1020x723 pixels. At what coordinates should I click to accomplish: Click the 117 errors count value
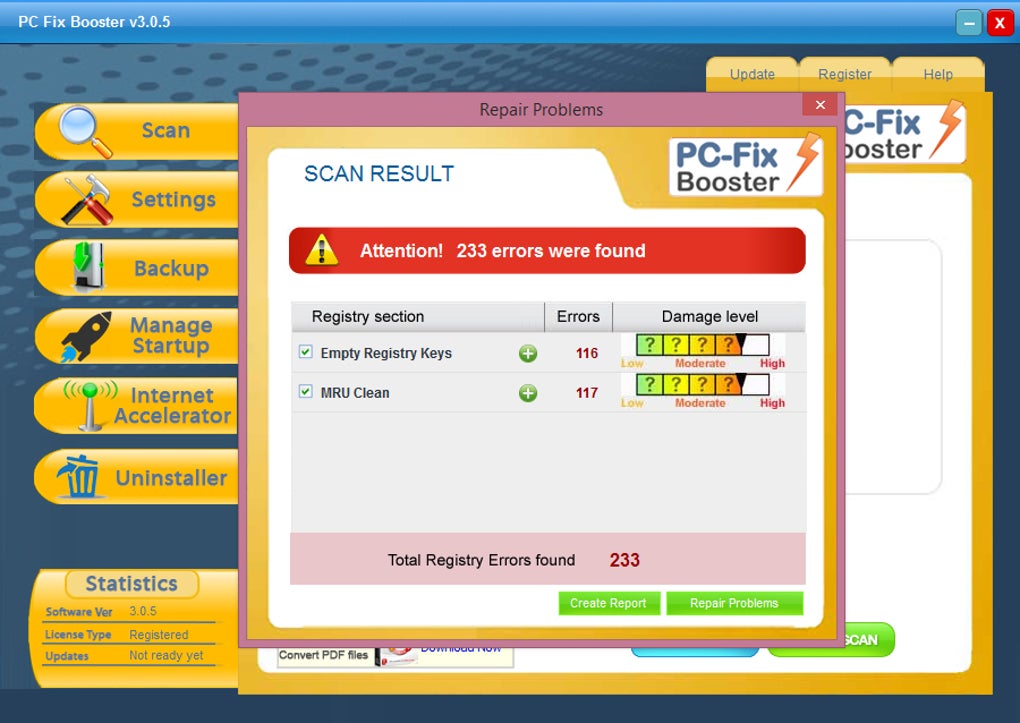[x=587, y=393]
